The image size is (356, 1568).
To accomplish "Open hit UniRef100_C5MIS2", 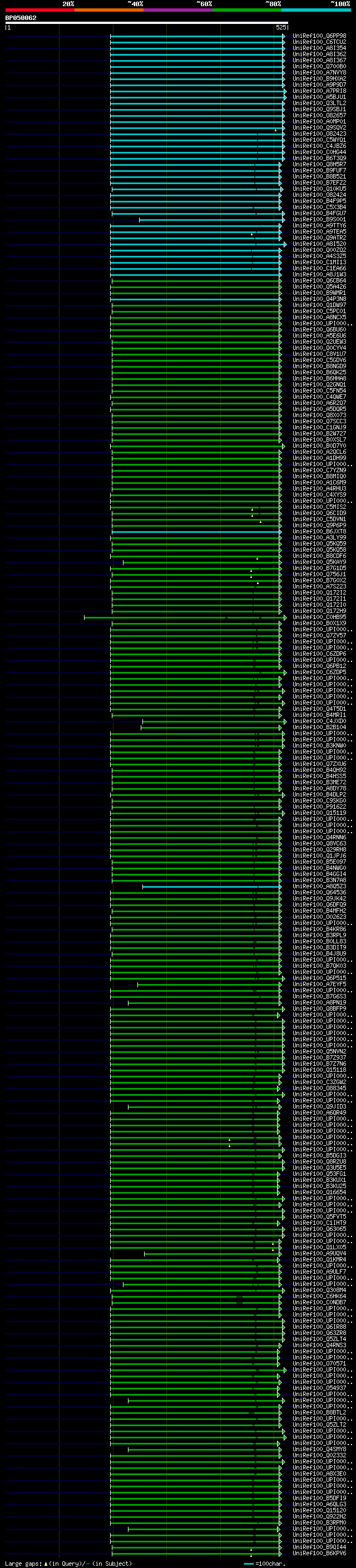I will pos(319,507).
